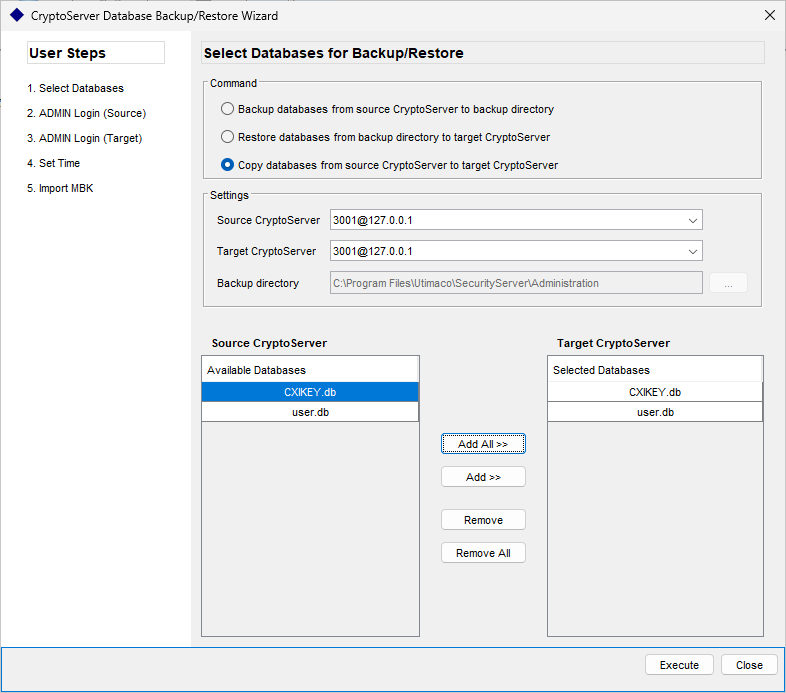Click the Close button at bottom
The height and width of the screenshot is (693, 786).
(749, 665)
